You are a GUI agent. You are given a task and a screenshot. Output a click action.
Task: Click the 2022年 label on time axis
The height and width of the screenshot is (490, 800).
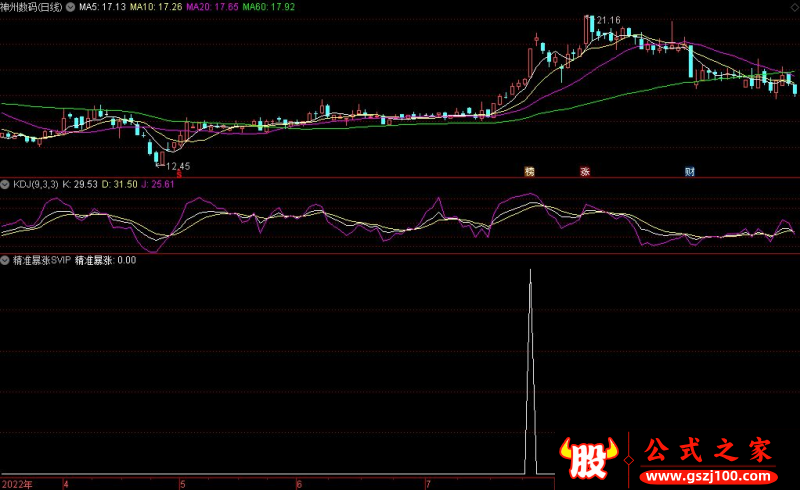tap(17, 484)
